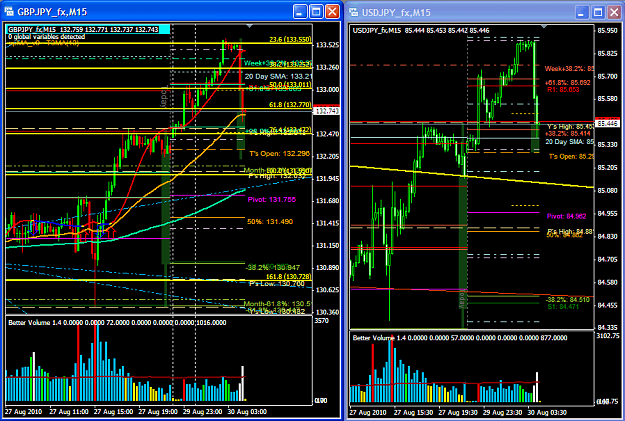Click the GBPJPY_fx,M15 OHLC header text
This screenshot has height=421, width=625.
83,30
